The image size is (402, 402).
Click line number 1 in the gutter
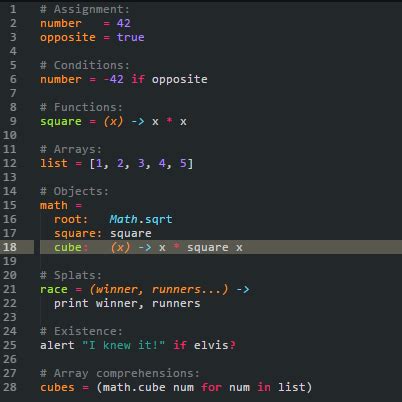click(x=13, y=9)
